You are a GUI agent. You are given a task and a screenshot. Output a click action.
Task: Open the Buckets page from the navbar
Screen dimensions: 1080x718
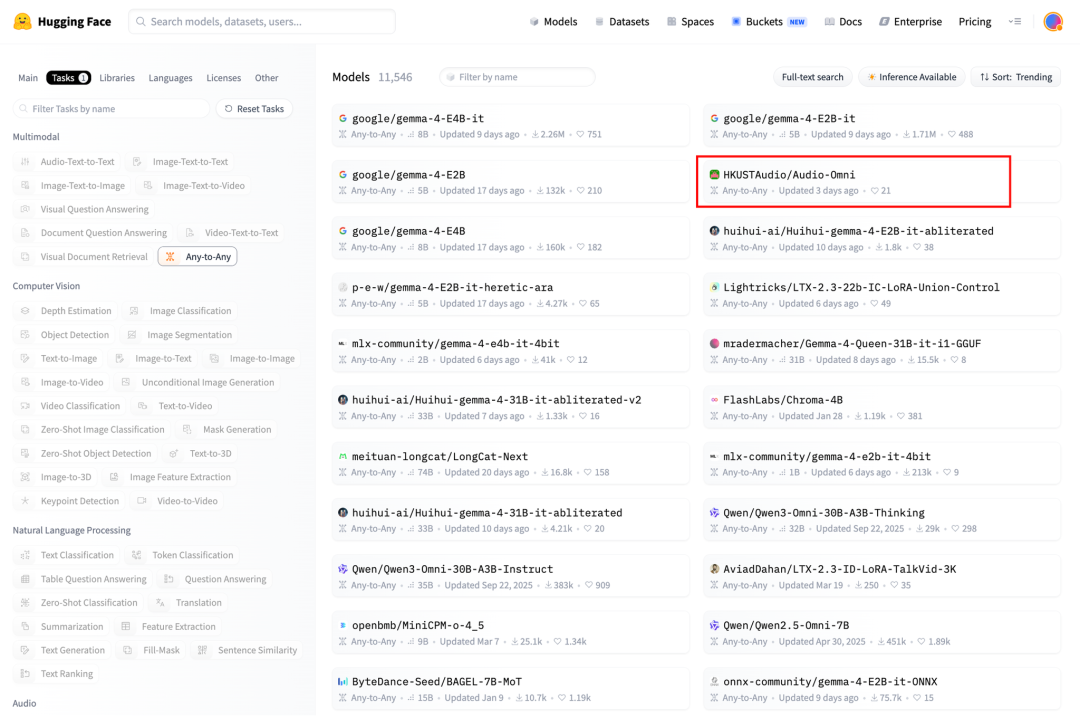pyautogui.click(x=768, y=21)
